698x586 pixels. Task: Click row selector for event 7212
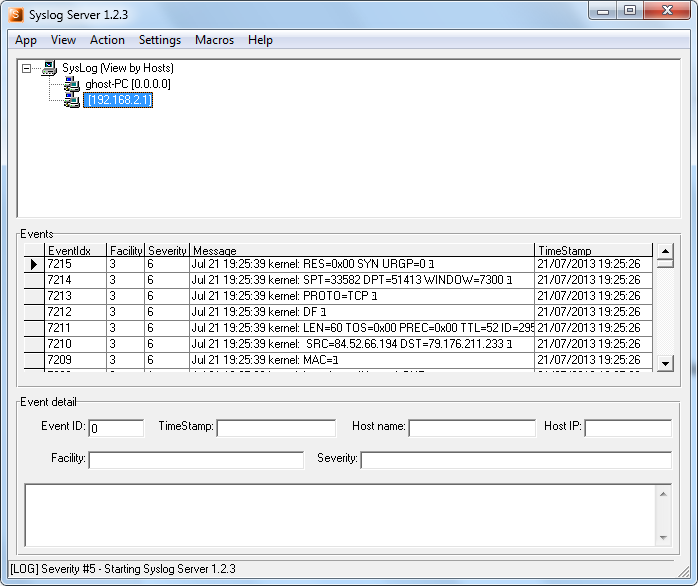34,313
